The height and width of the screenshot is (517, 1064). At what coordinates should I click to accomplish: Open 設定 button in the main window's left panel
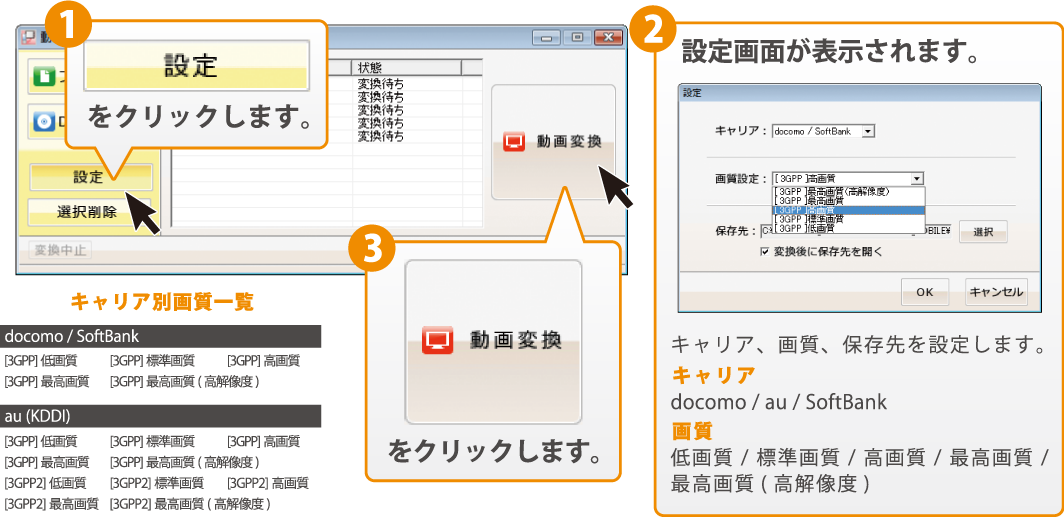[90, 177]
